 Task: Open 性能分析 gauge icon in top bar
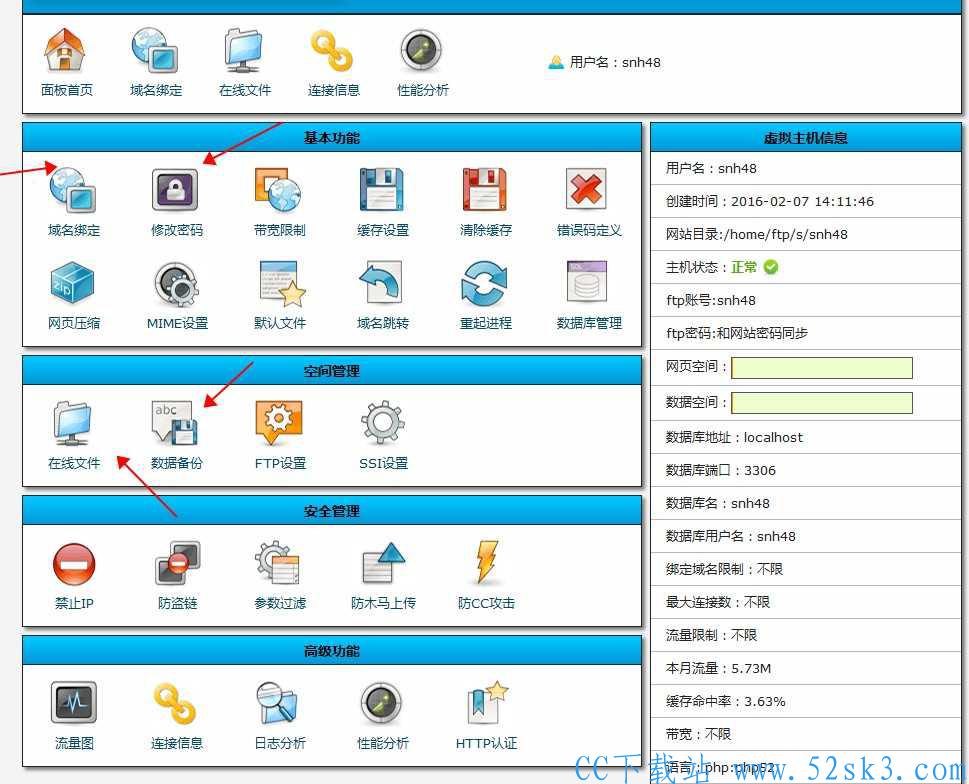(421, 50)
